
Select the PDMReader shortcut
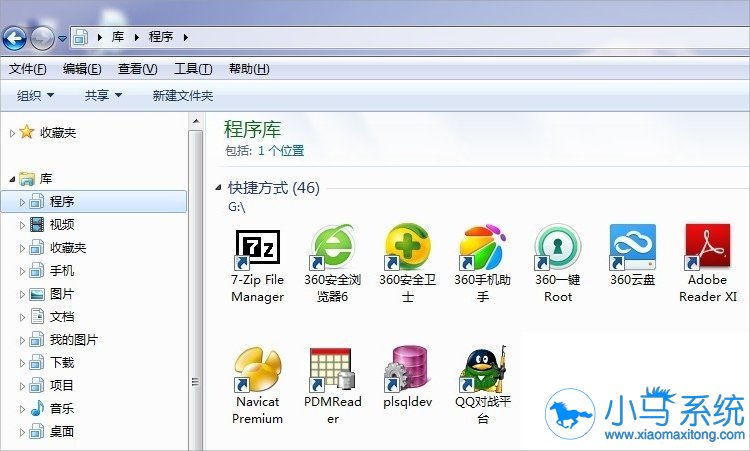332,386
